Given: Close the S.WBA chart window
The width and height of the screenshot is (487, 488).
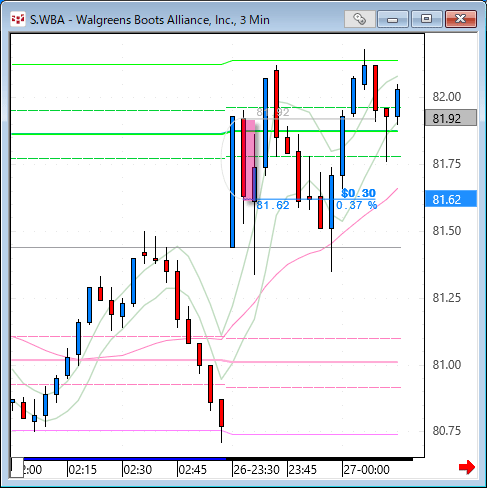Looking at the screenshot, I should point(461,19).
